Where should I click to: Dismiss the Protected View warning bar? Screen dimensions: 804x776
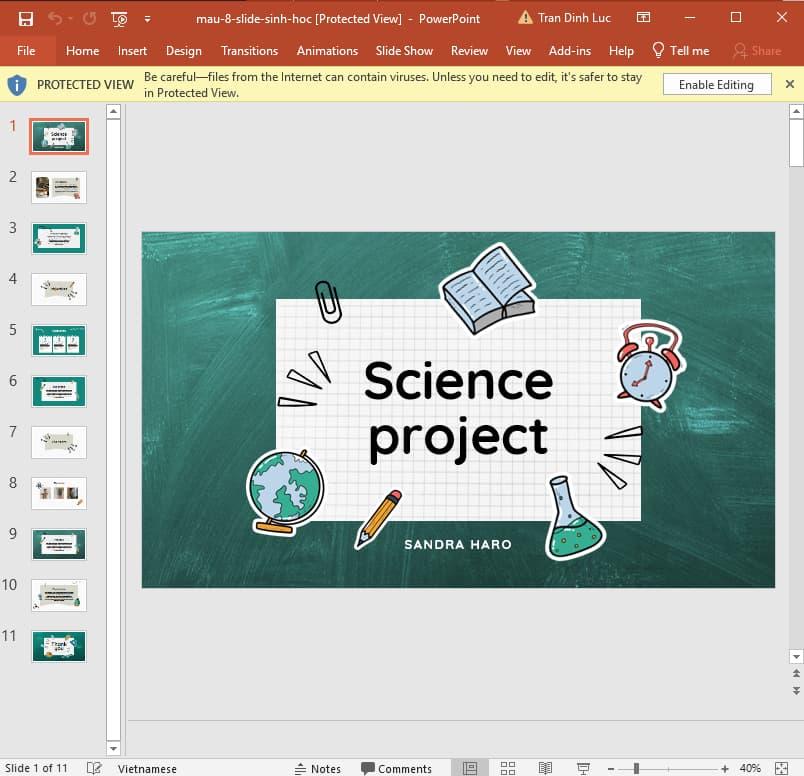coord(790,84)
